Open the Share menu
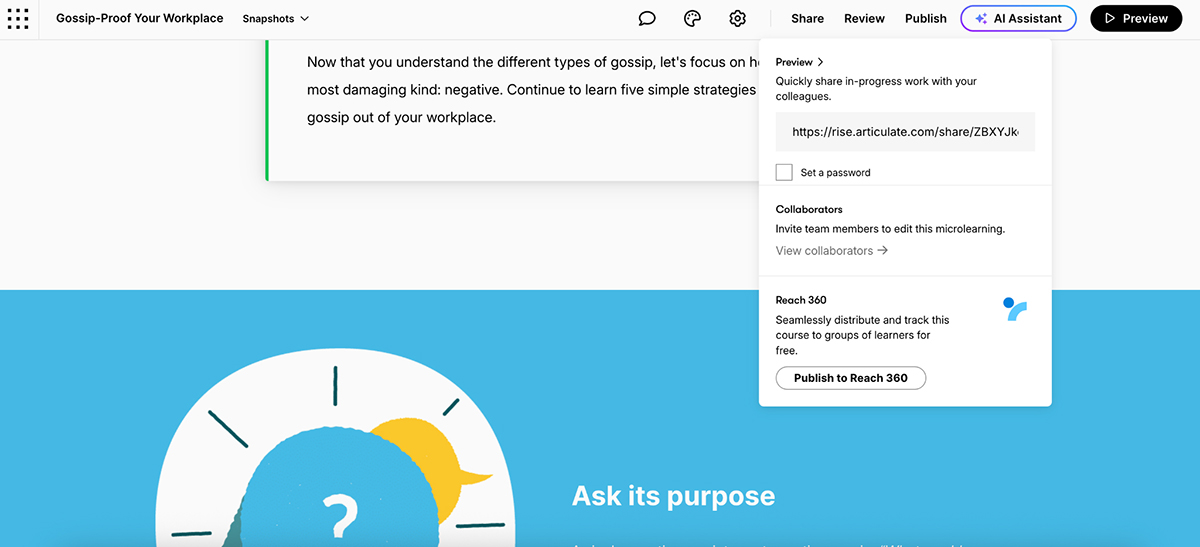This screenshot has width=1200, height=547. [x=807, y=18]
